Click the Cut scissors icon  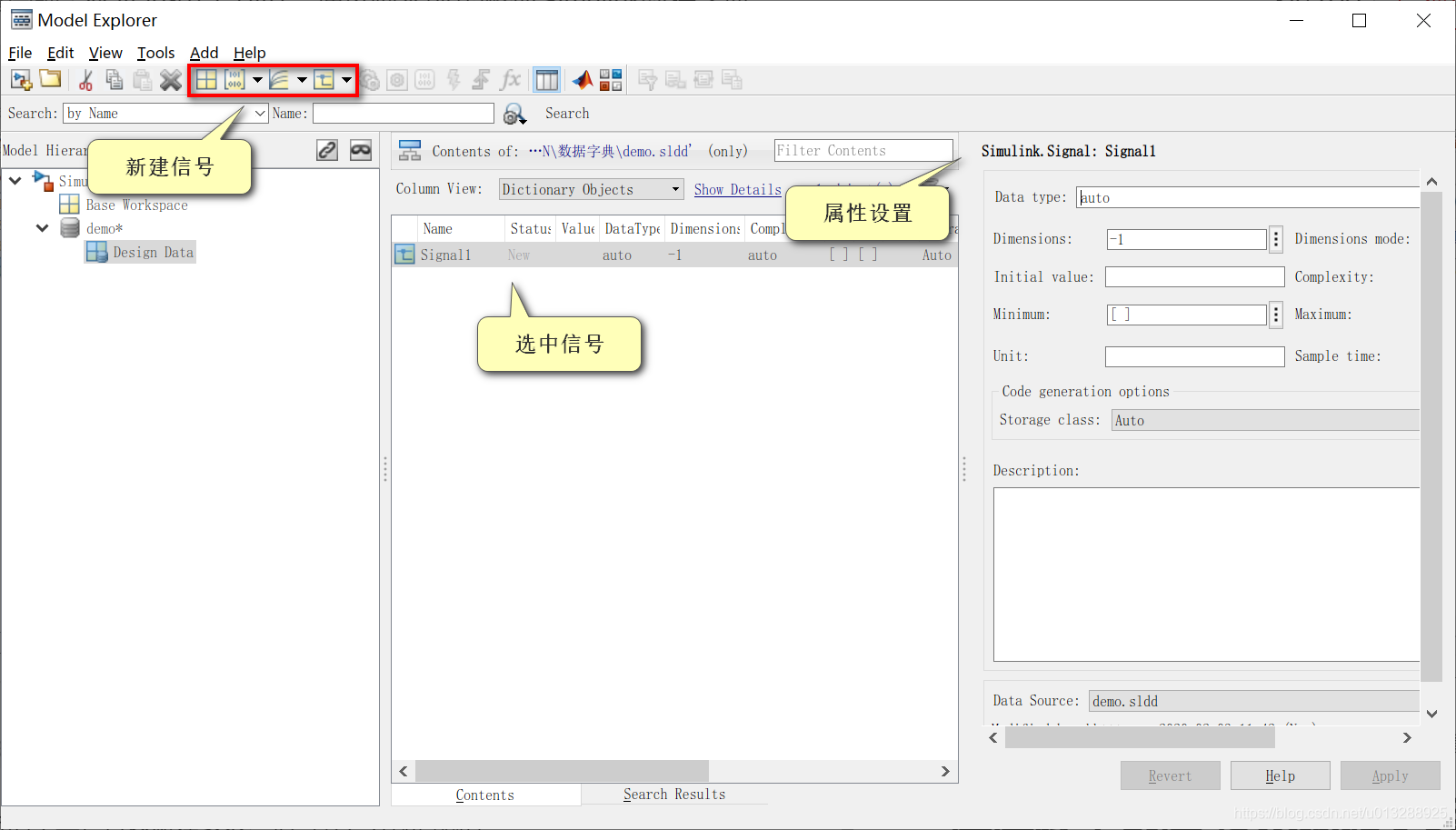85,80
